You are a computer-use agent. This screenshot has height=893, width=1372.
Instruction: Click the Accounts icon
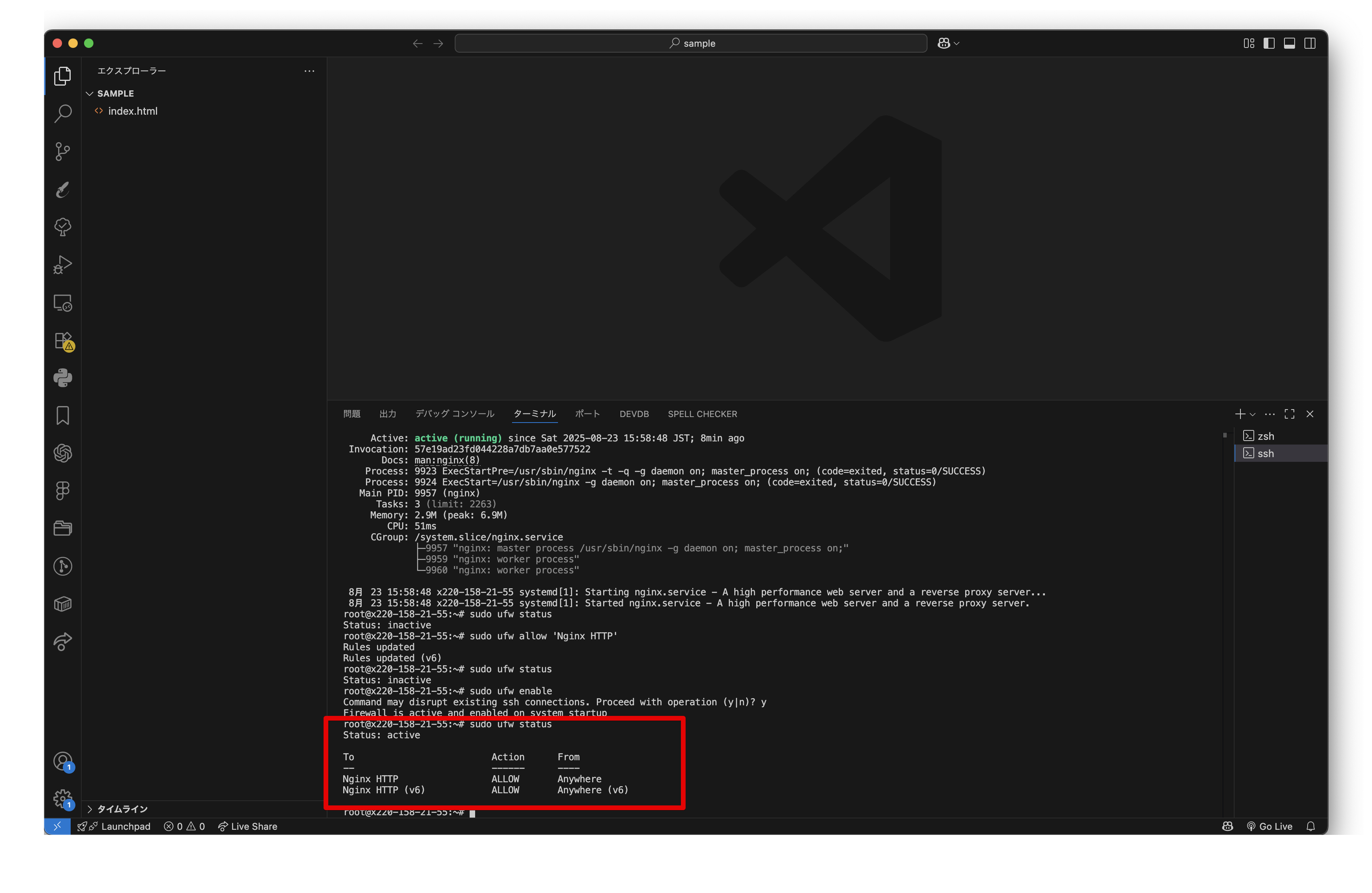(x=62, y=761)
